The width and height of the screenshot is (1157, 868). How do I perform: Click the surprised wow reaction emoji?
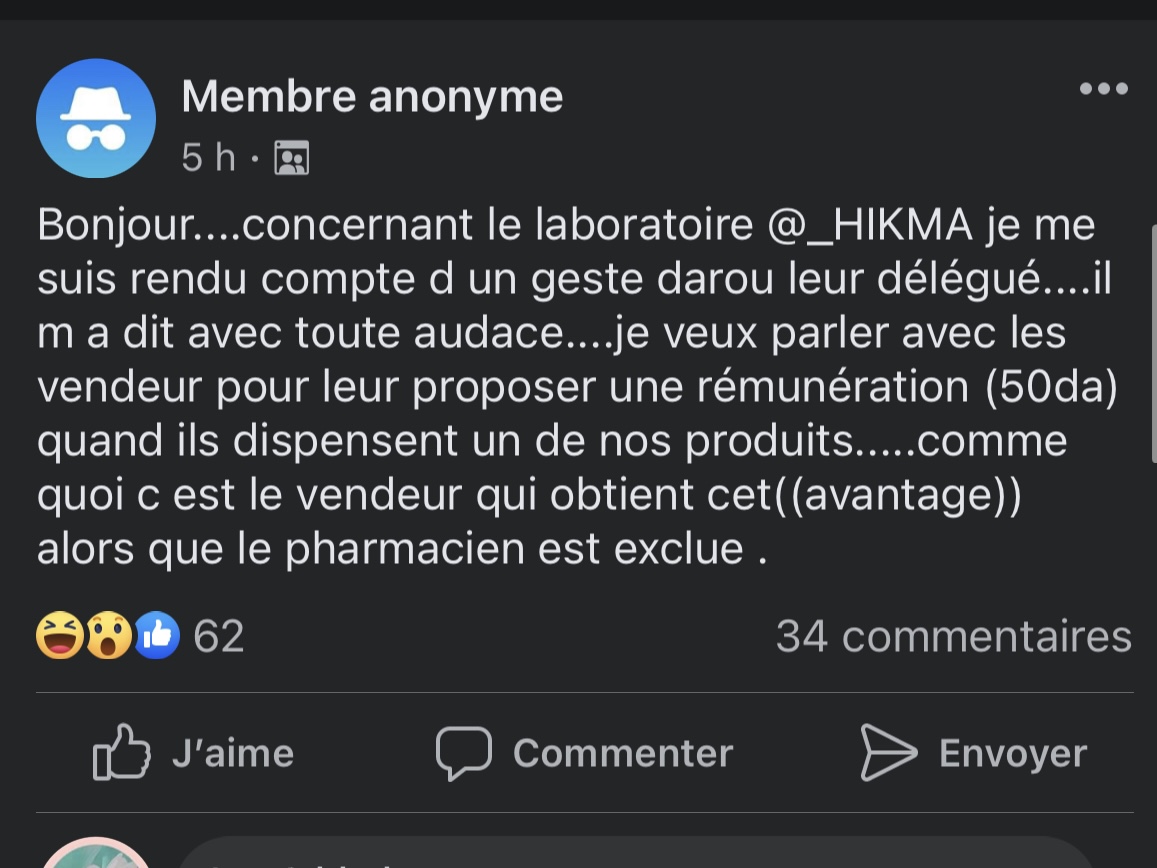108,636
